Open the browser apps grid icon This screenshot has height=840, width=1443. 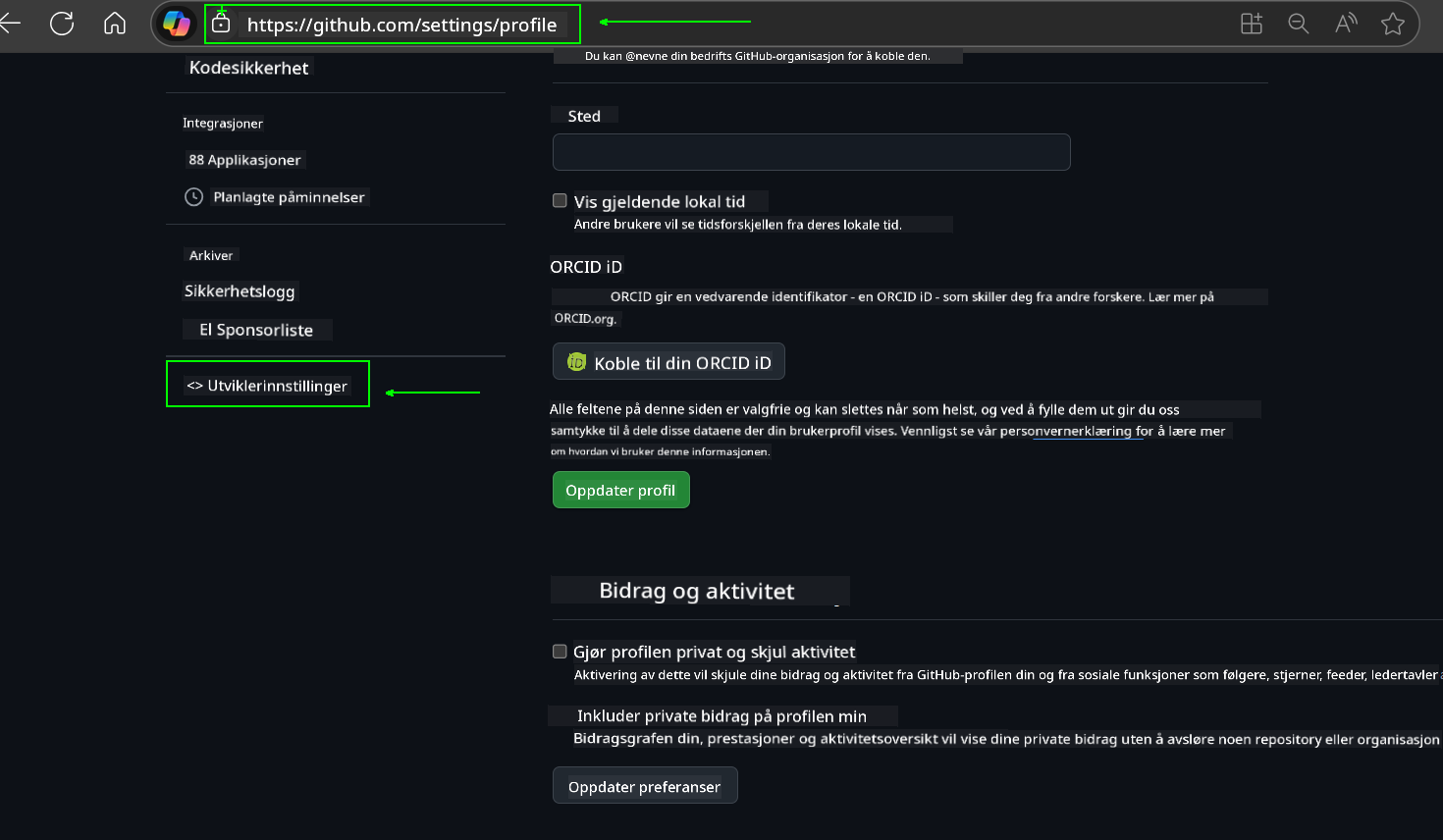coord(1252,24)
